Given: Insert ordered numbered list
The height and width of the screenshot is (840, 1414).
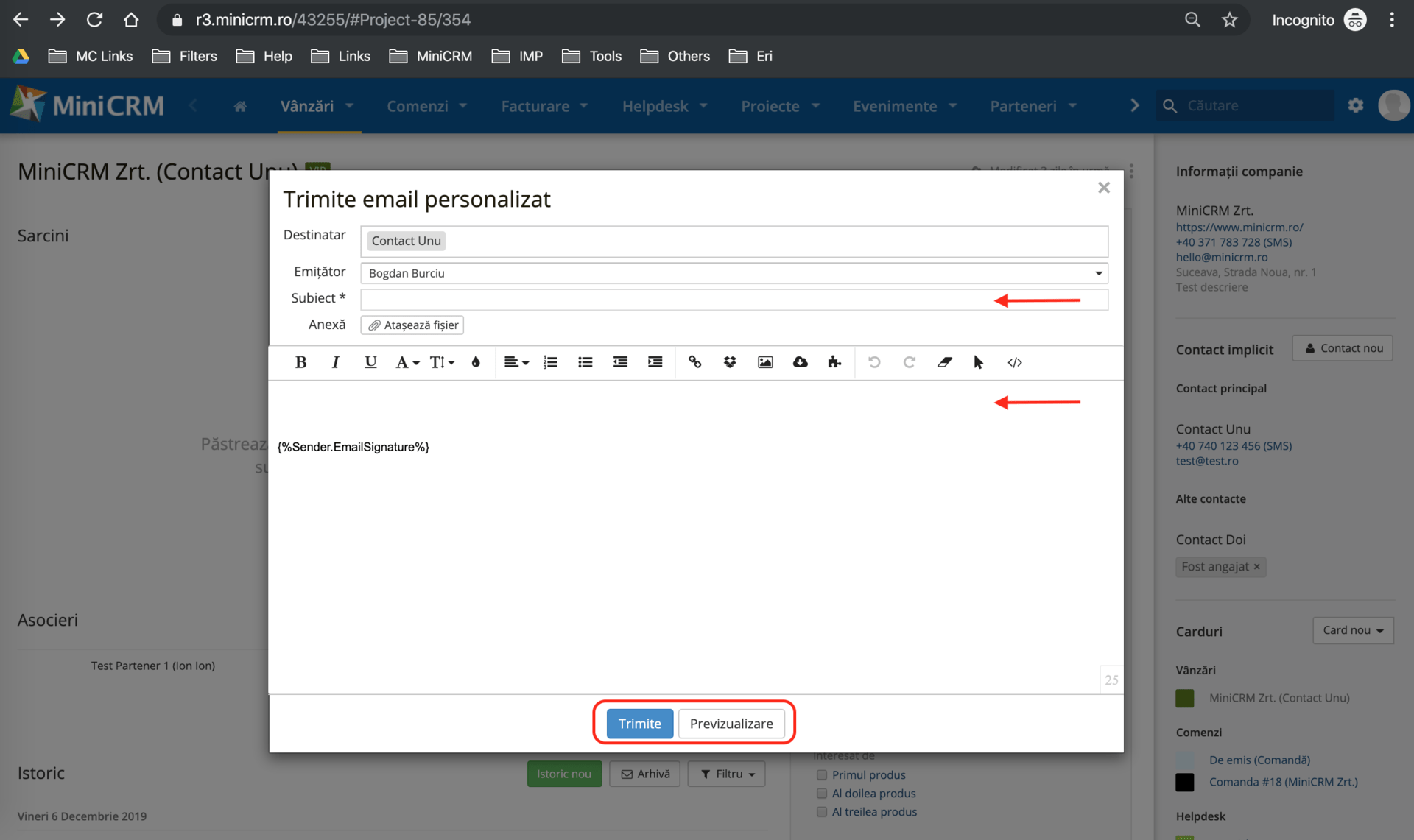Looking at the screenshot, I should coord(550,362).
